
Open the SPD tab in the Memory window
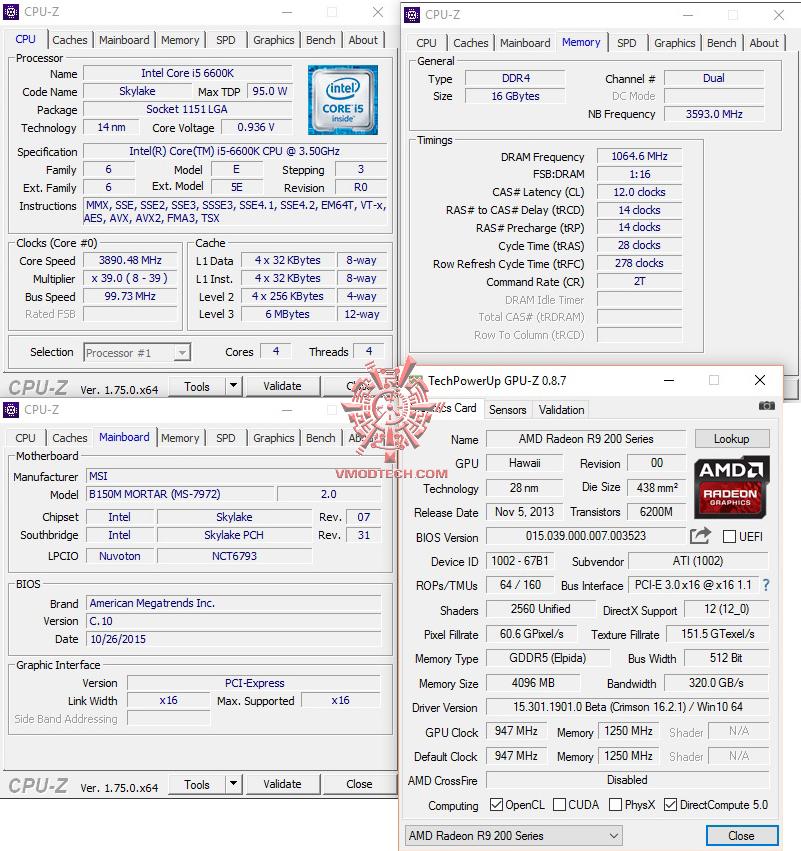tap(627, 43)
